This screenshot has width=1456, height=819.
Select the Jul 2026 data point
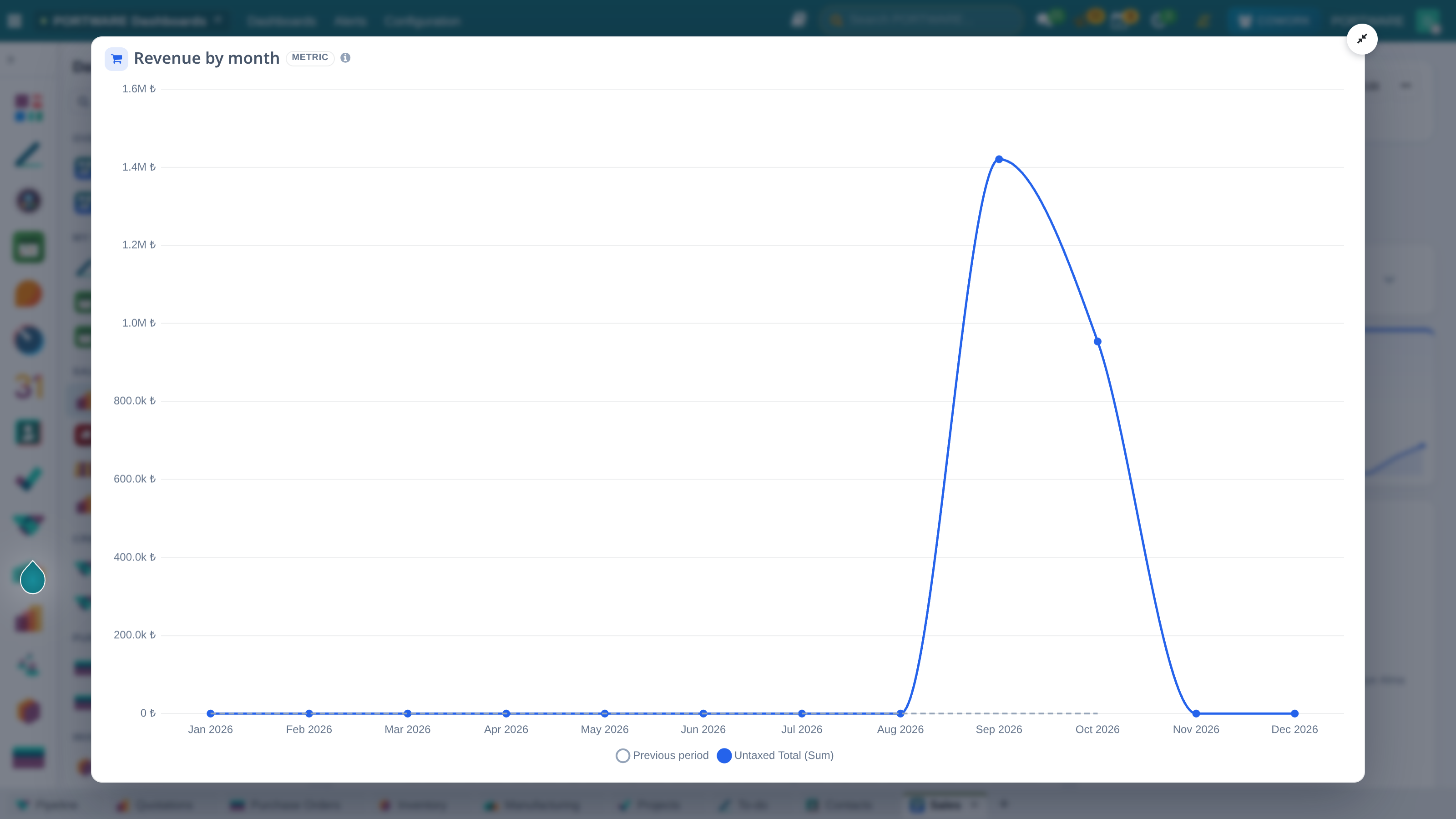click(x=801, y=713)
